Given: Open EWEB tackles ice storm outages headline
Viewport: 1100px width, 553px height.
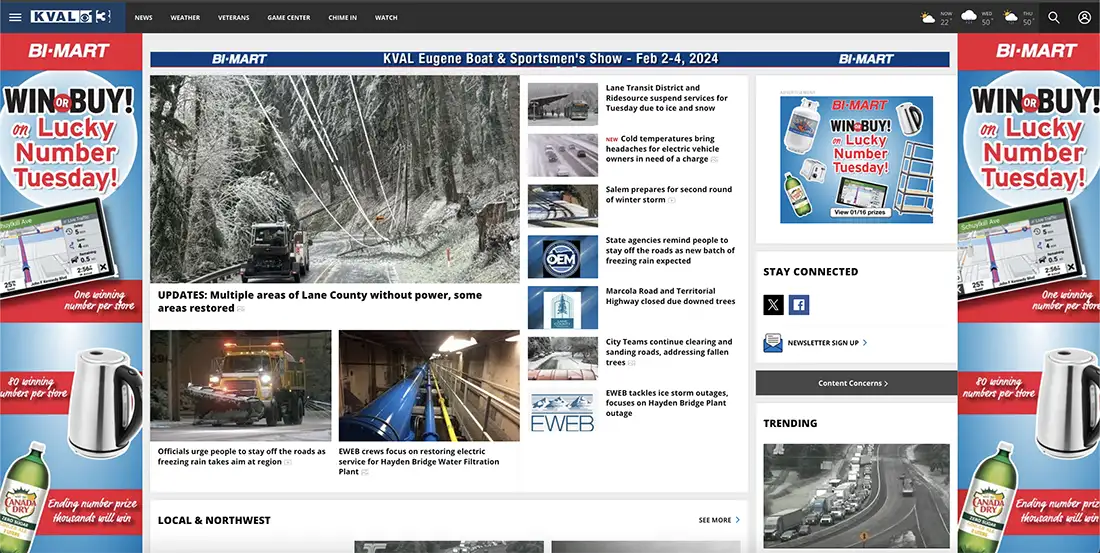Looking at the screenshot, I should 666,403.
